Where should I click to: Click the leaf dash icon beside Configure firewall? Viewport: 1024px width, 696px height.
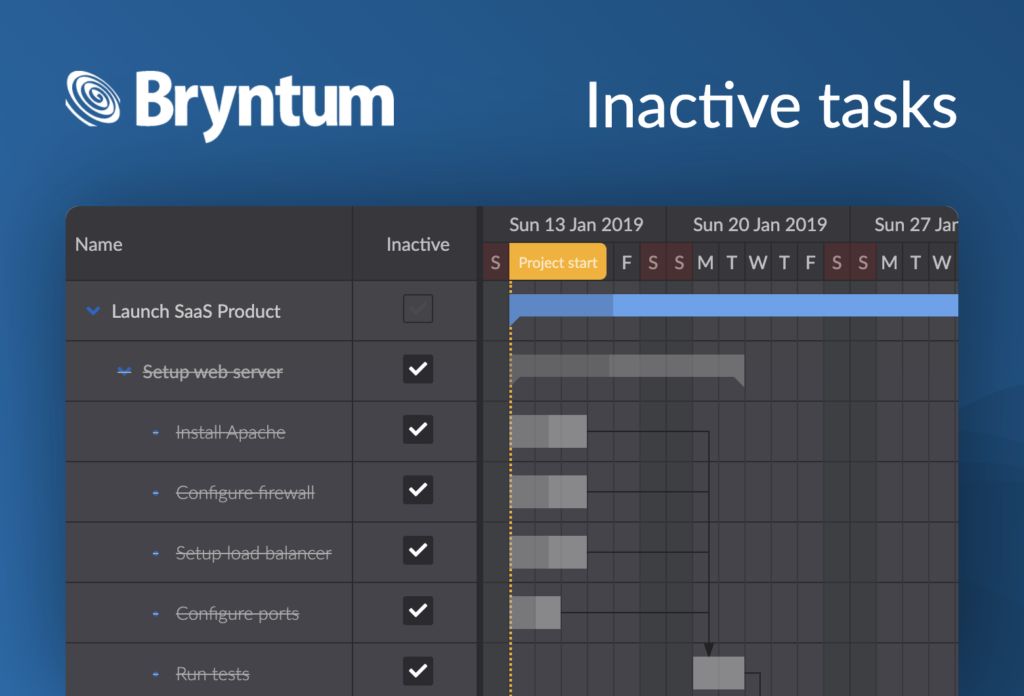(x=153, y=492)
